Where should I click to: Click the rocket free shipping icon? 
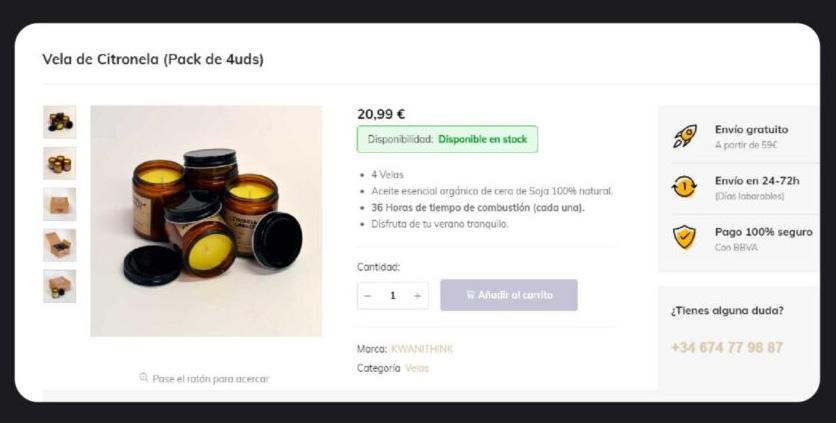coord(685,136)
